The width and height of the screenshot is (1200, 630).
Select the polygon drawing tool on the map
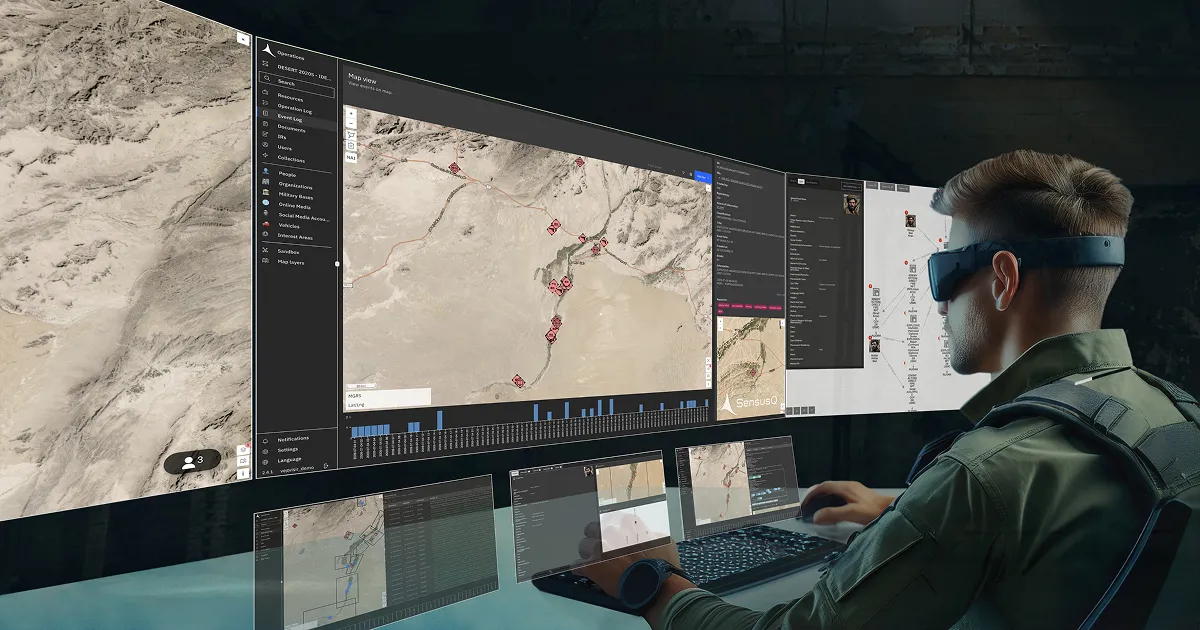click(x=351, y=135)
